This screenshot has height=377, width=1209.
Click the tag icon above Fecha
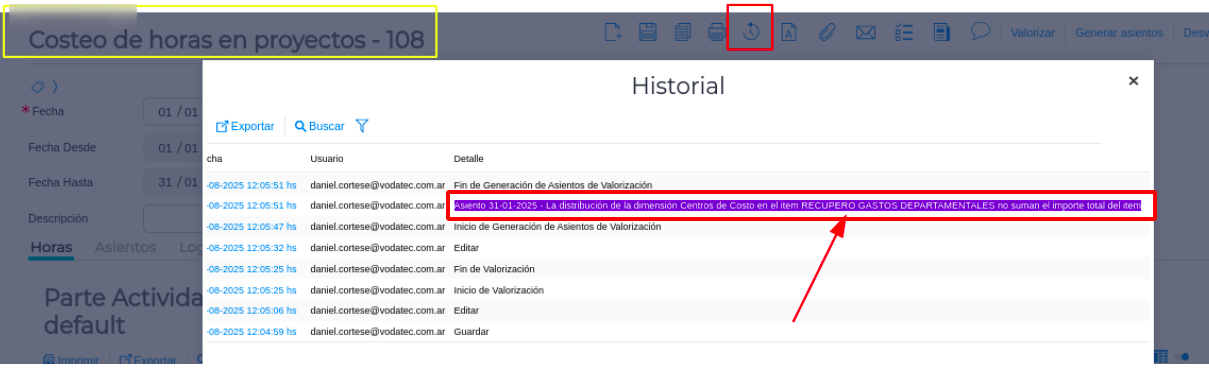click(37, 87)
